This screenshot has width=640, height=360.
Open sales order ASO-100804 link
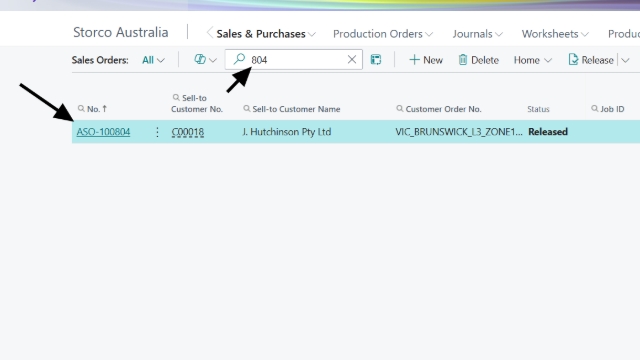(103, 132)
